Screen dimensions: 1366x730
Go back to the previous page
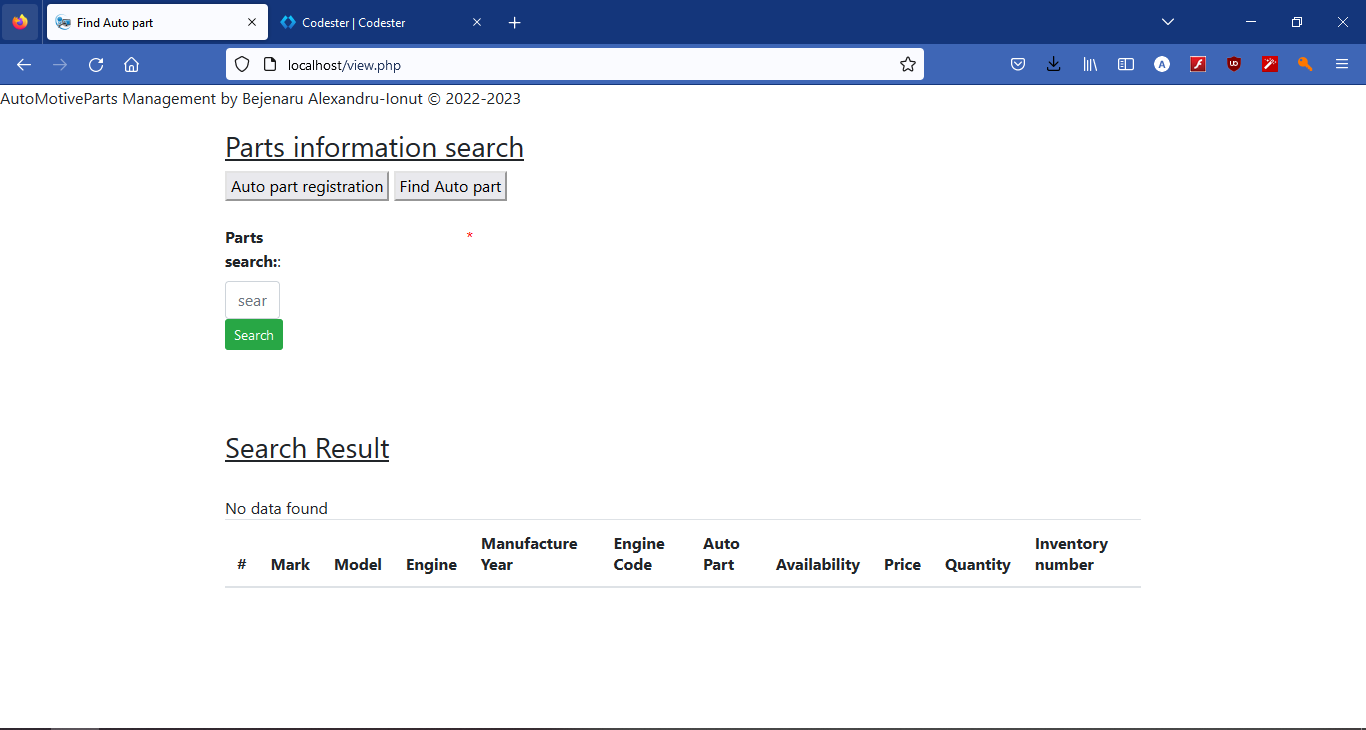[x=24, y=65]
